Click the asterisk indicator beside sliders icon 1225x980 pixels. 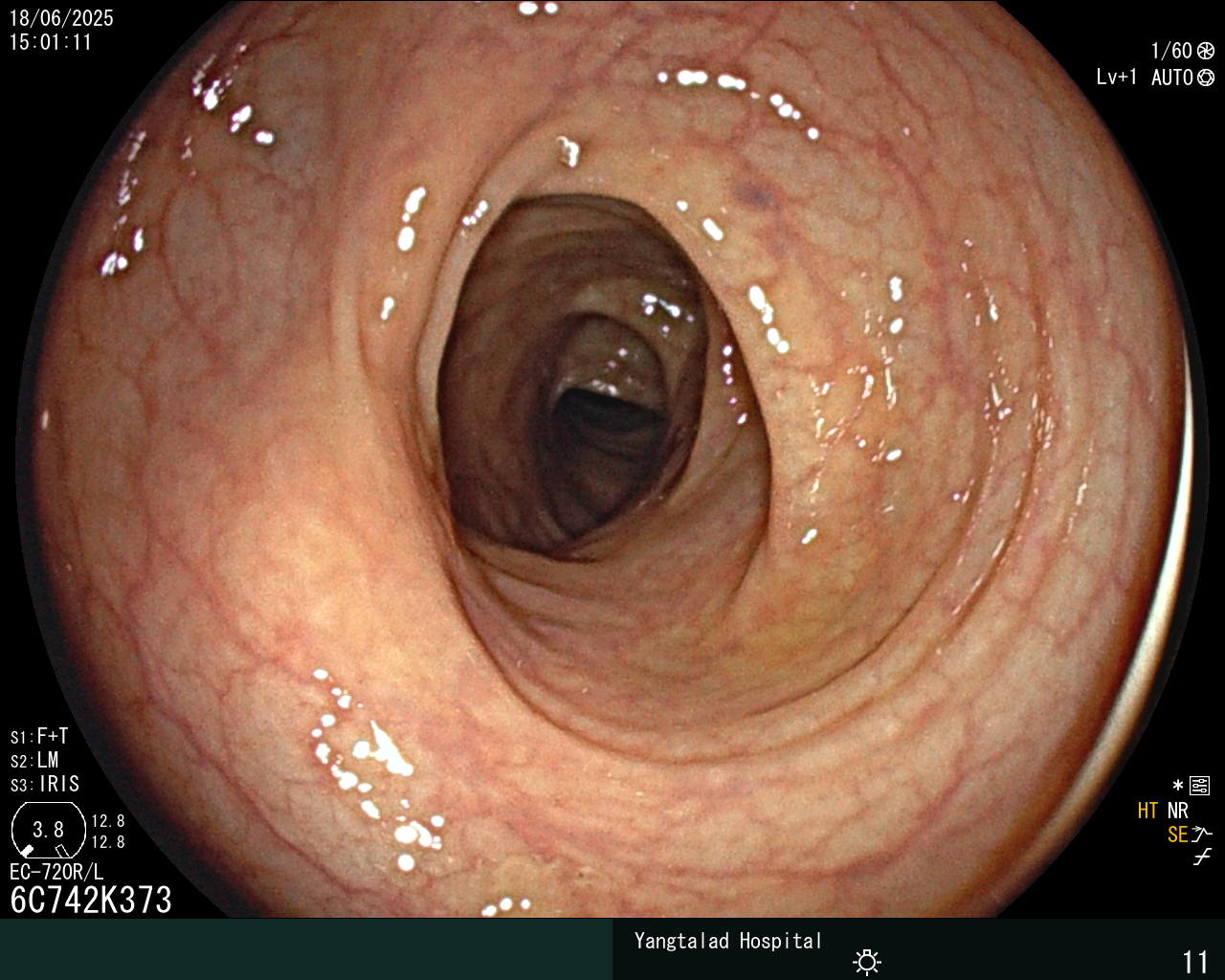1178,786
